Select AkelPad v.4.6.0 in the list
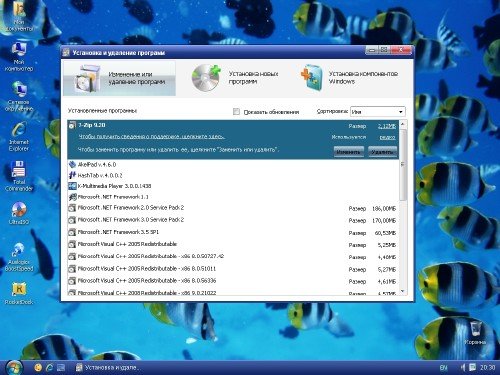This screenshot has width=500, height=375. coord(233,164)
